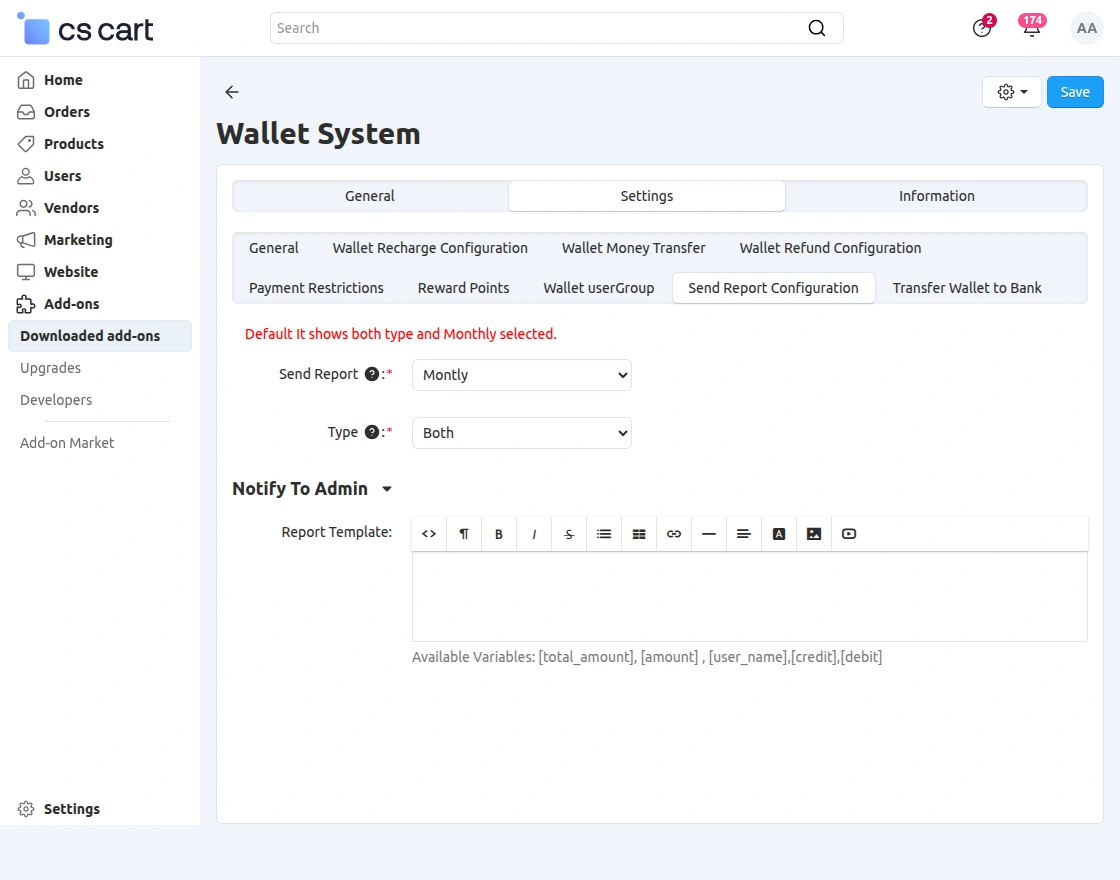Viewport: 1120px width, 880px height.
Task: Collapse the Notify To Admin section
Action: click(x=388, y=489)
